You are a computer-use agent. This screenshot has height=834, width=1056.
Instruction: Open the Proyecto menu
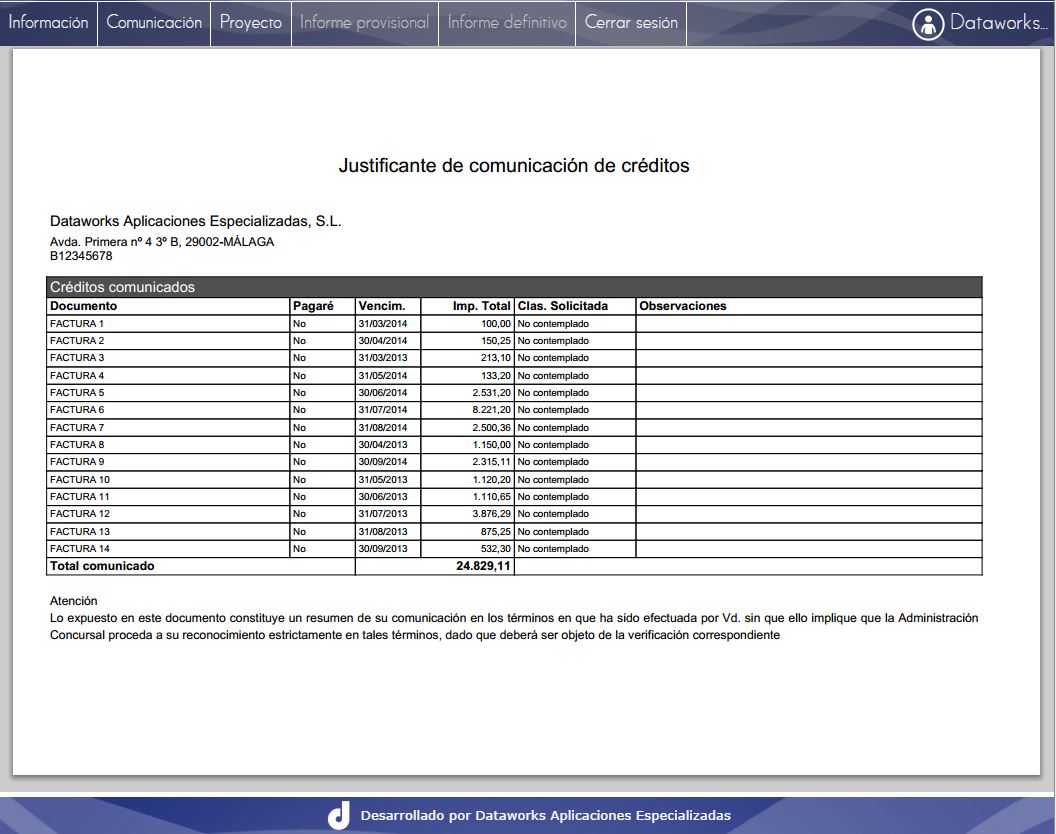click(251, 23)
